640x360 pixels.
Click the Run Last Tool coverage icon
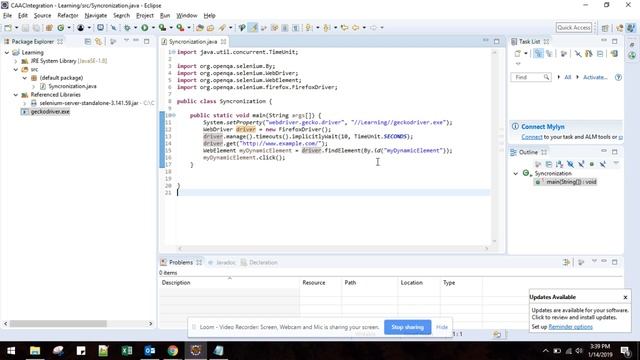[162, 28]
